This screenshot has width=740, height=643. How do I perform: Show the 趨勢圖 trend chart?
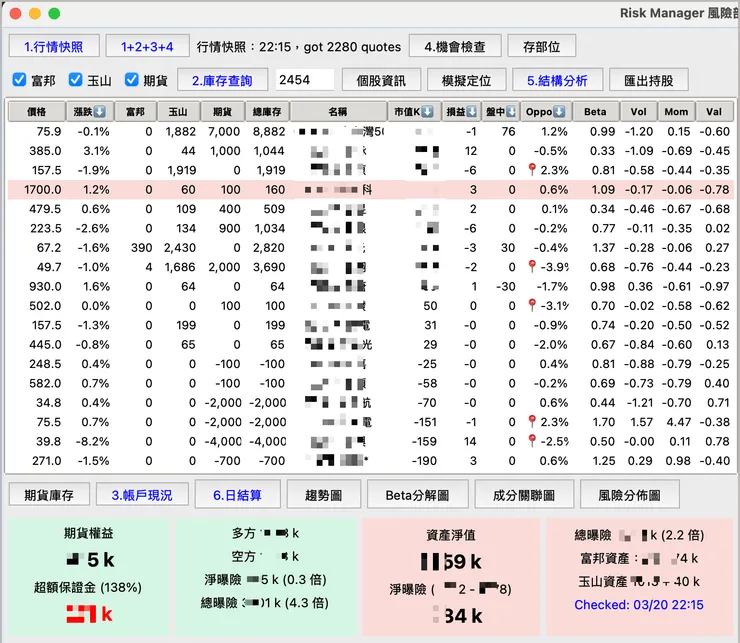click(324, 495)
